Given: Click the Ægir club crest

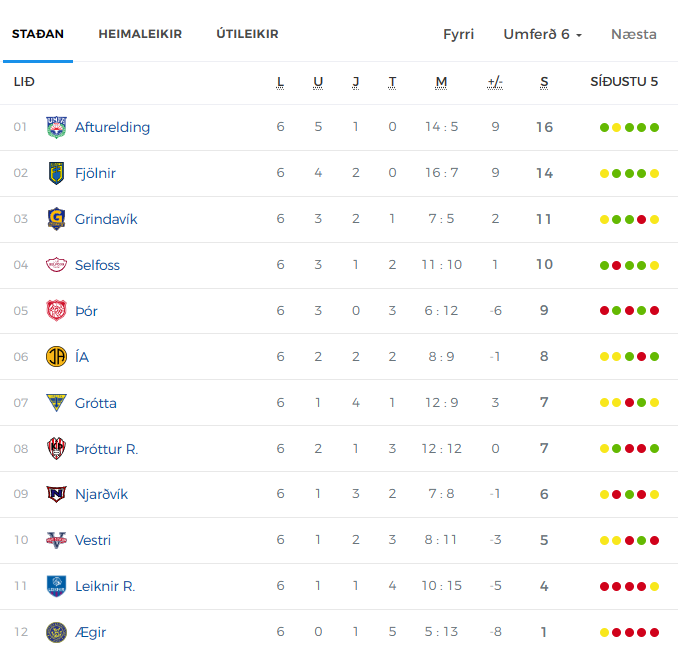Looking at the screenshot, I should (56, 632).
